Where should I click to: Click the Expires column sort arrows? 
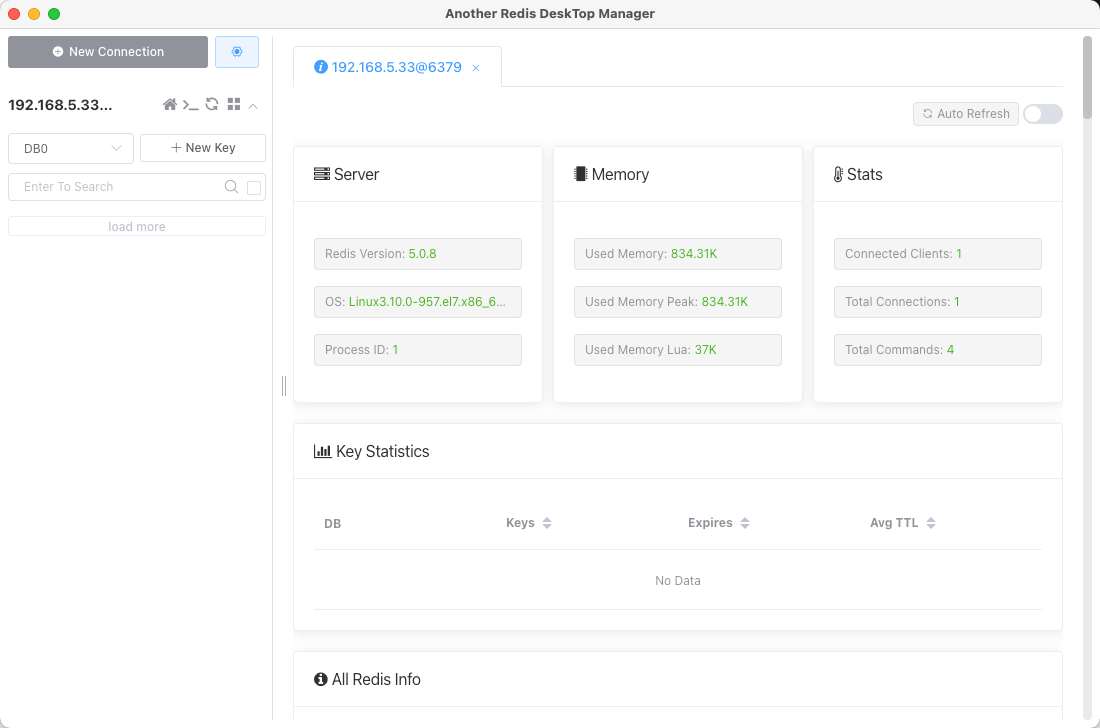745,523
